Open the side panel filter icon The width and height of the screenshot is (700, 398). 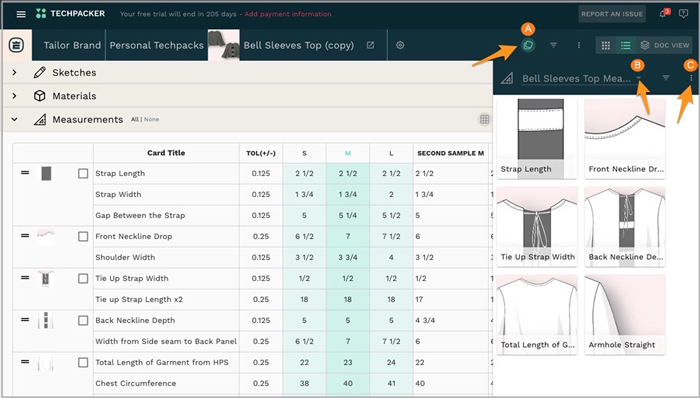pyautogui.click(x=666, y=78)
